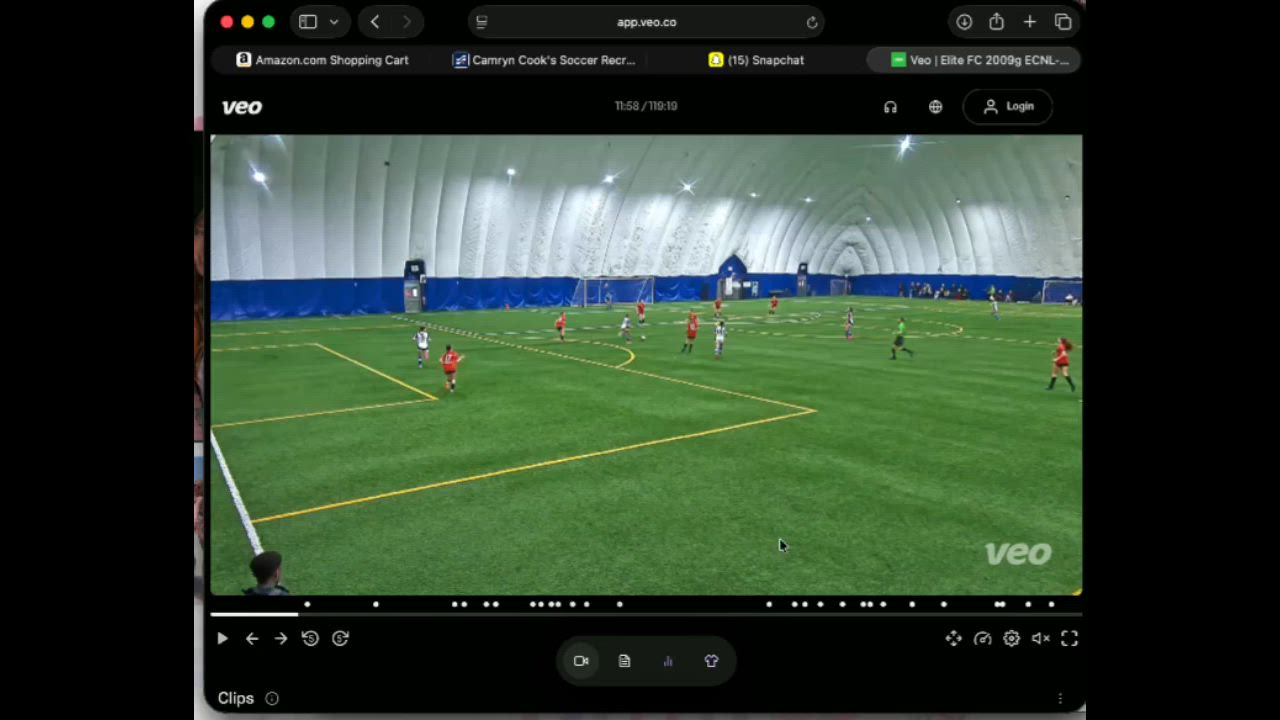The height and width of the screenshot is (720, 1280).
Task: Unmute the video audio
Action: tap(1040, 639)
